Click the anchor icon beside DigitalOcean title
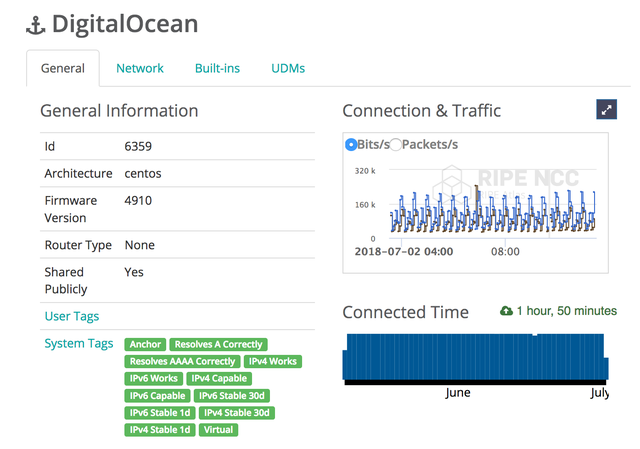 point(36,25)
